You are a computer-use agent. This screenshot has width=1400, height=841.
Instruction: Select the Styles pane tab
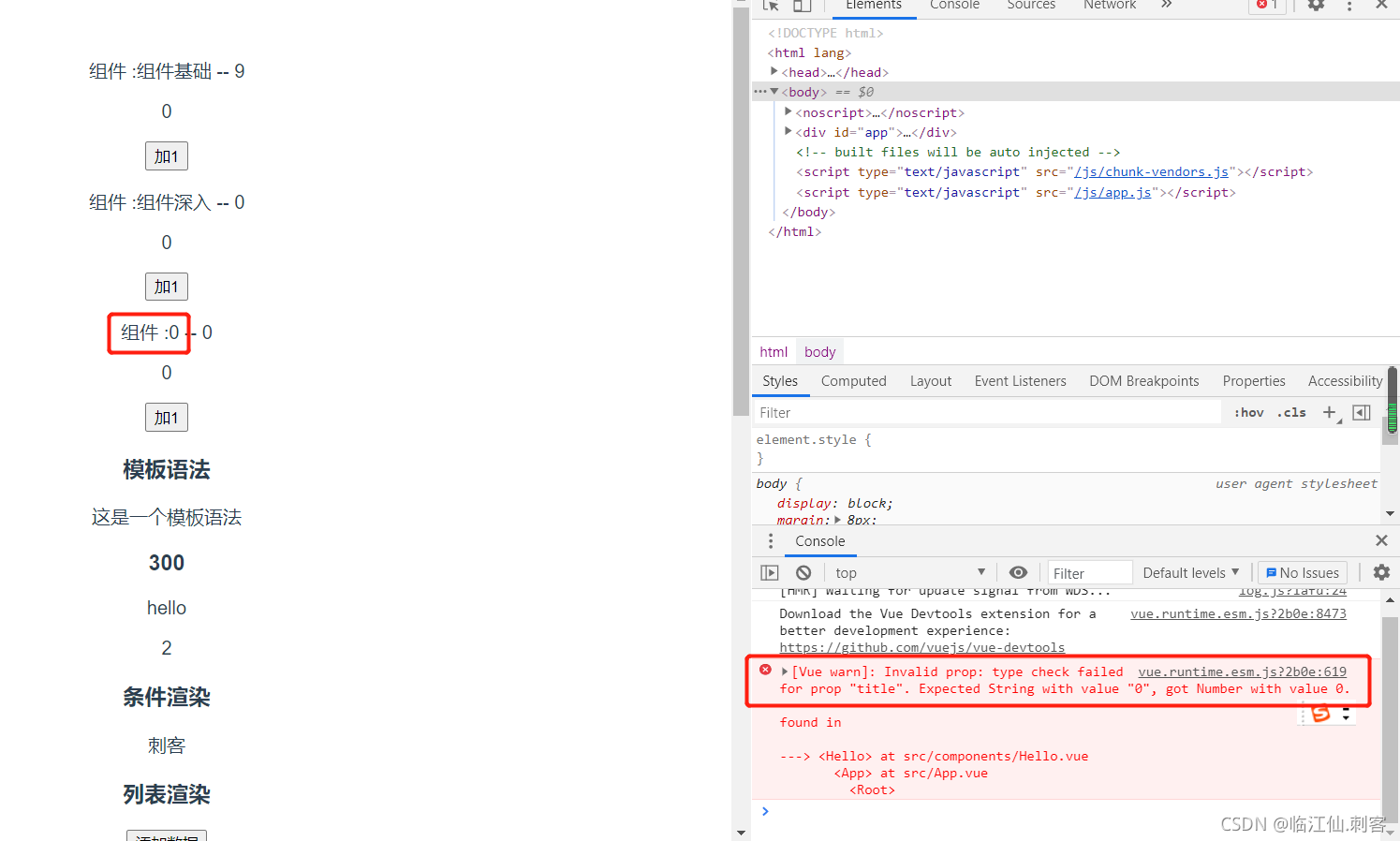click(x=780, y=381)
